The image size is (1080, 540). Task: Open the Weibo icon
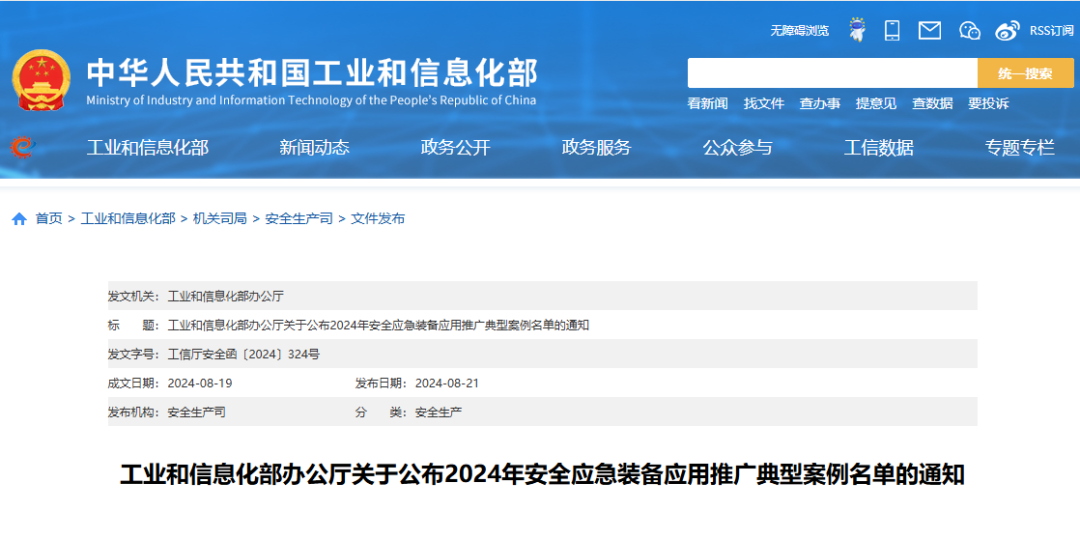point(1007,30)
